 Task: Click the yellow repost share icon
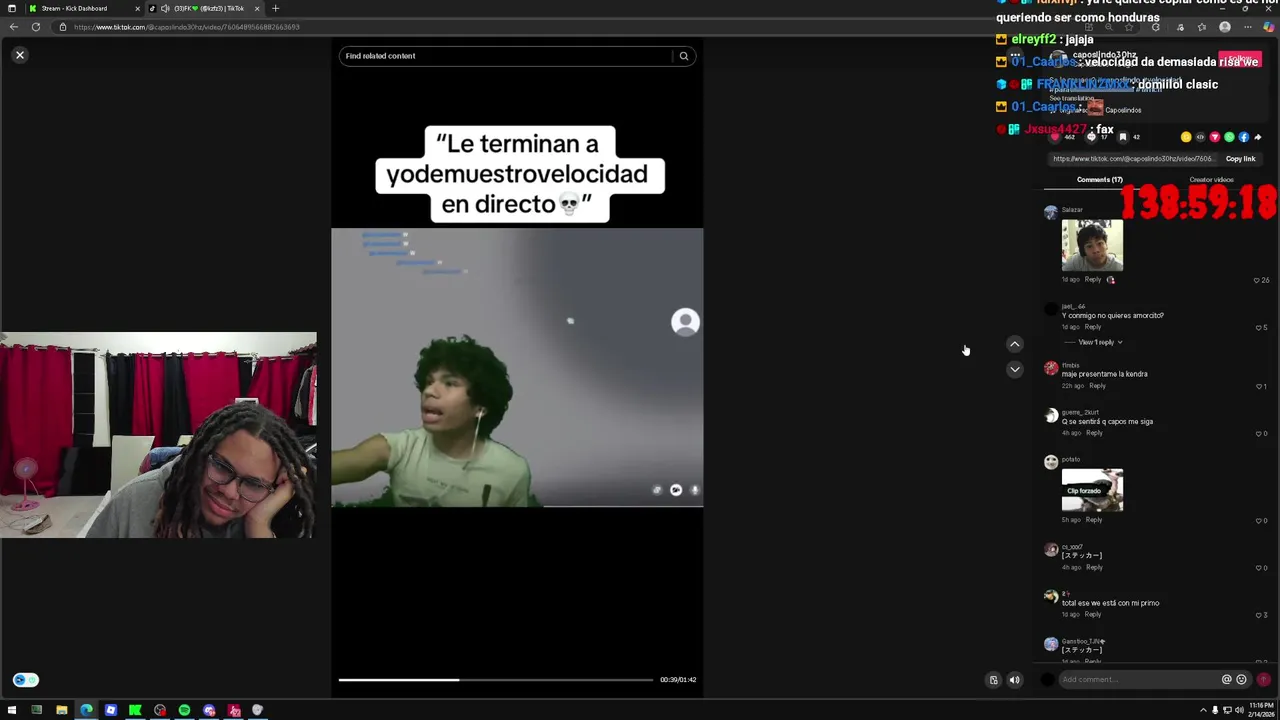tap(1186, 137)
